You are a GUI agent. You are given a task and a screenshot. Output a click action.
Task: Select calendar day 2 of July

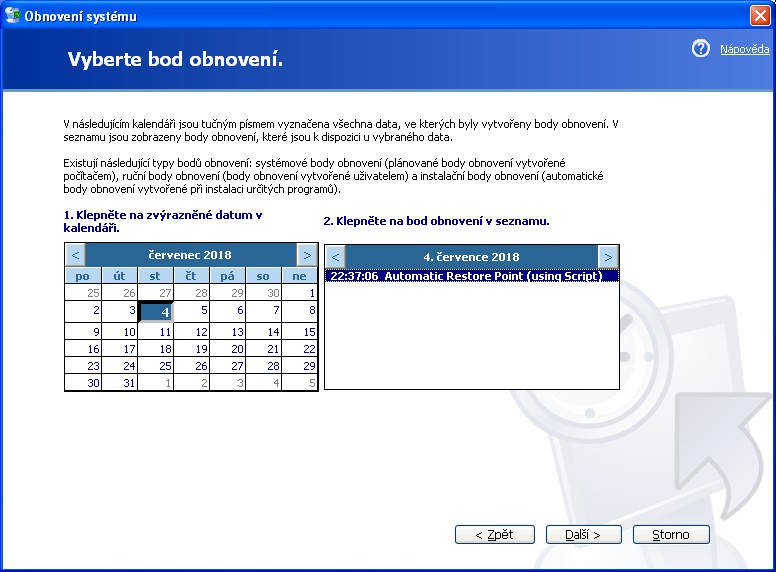coord(83,310)
